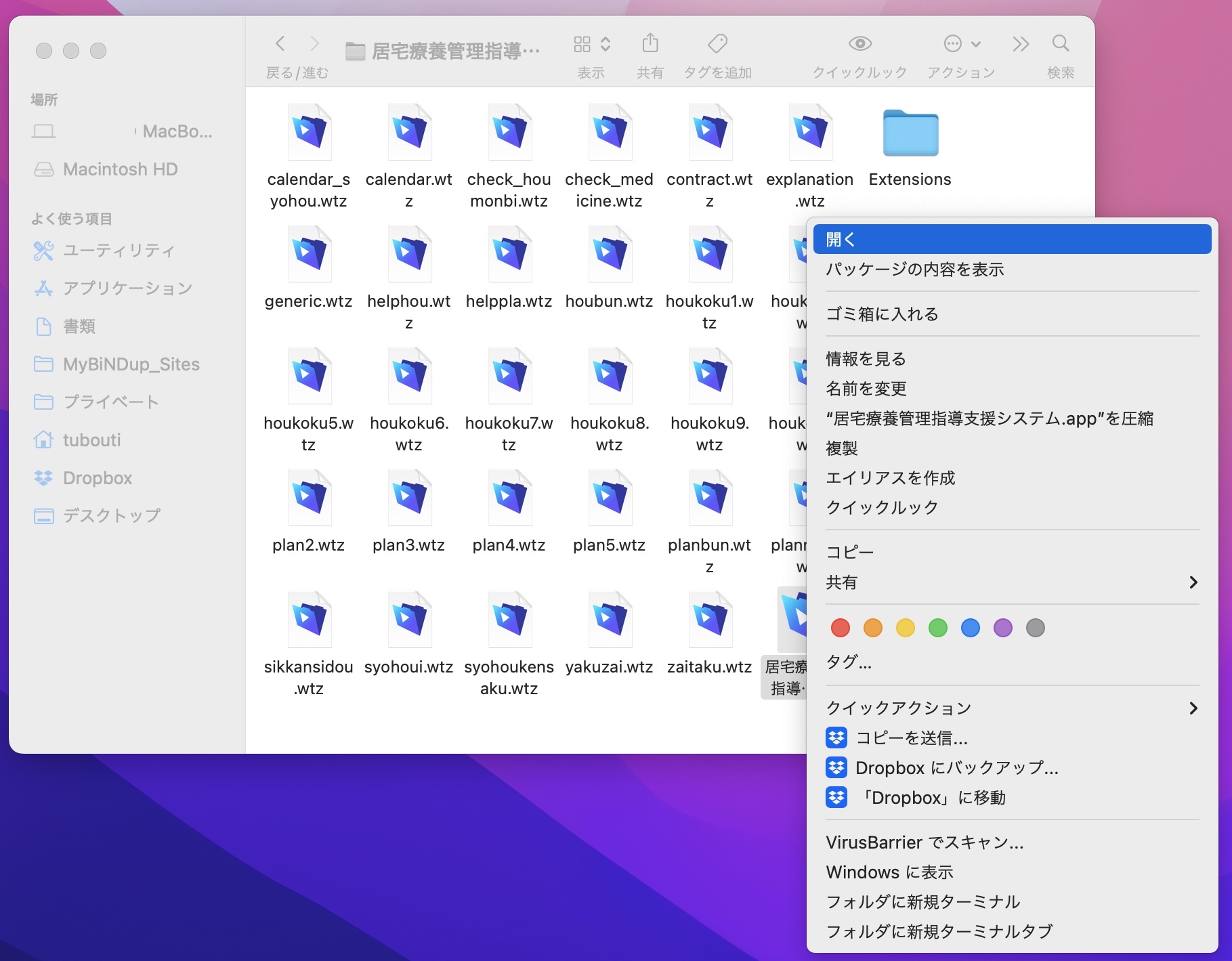This screenshot has height=961, width=1232.
Task: Open デスクトップ from the sidebar
Action: click(x=112, y=515)
